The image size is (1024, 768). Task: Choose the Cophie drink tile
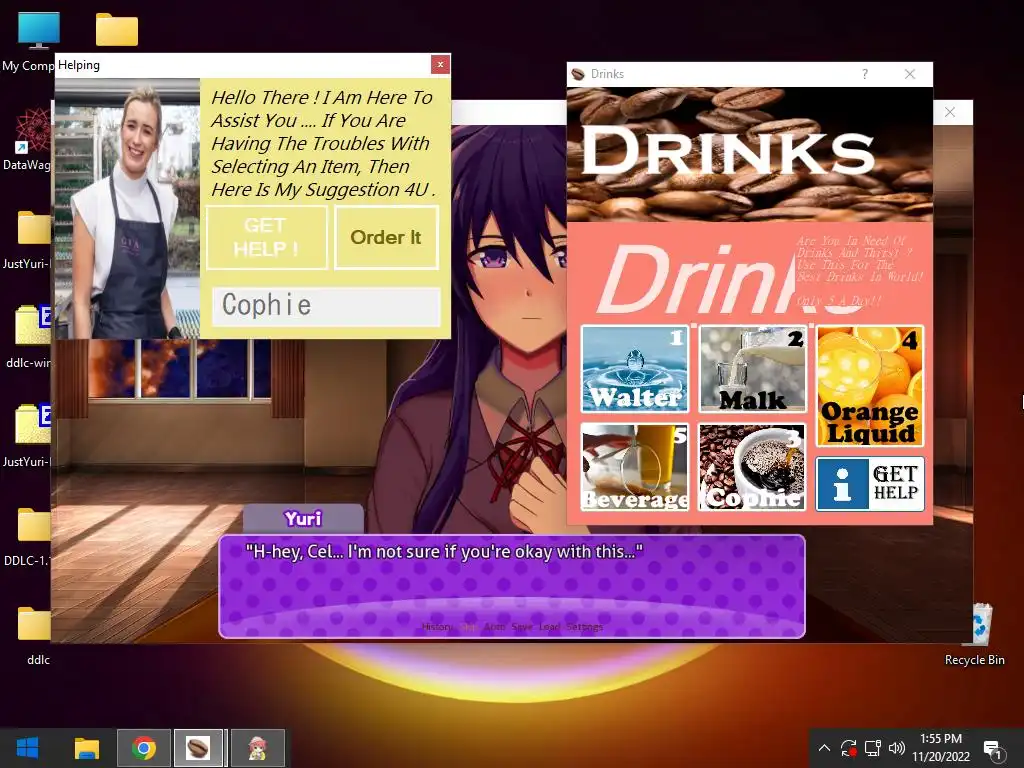(x=752, y=467)
